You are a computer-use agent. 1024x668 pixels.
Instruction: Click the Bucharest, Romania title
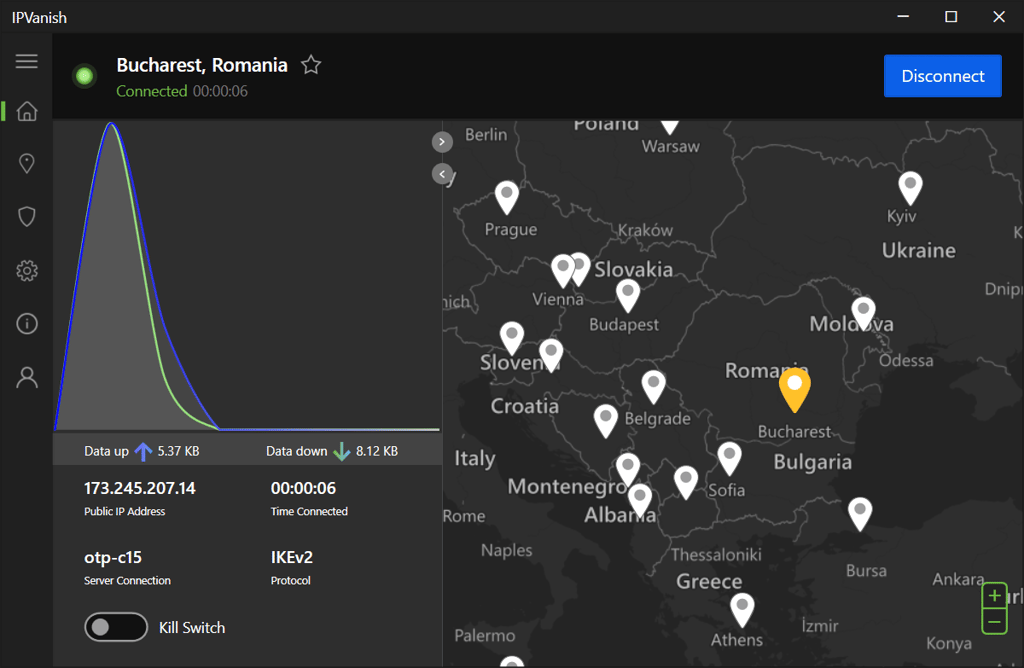point(202,65)
